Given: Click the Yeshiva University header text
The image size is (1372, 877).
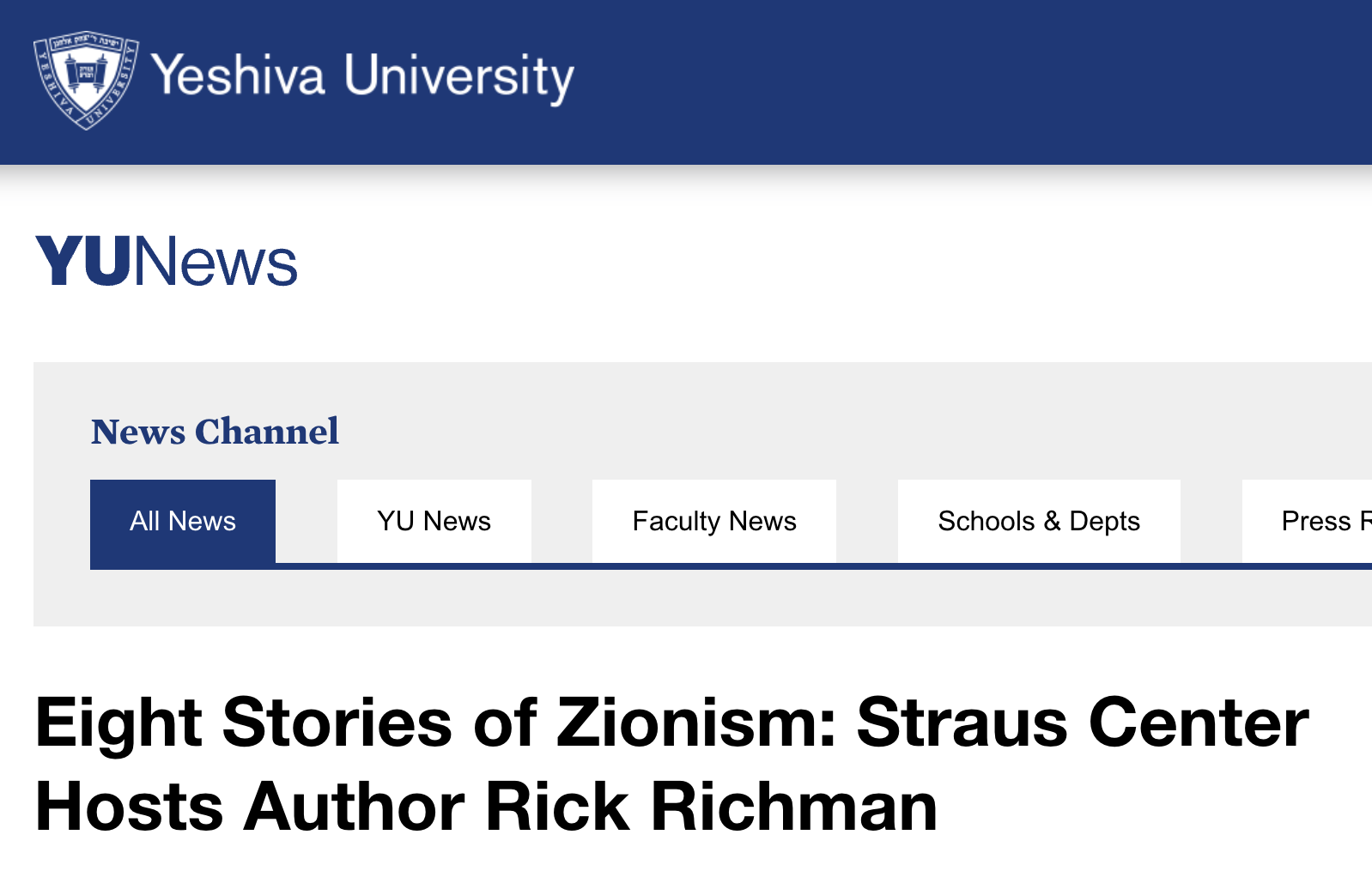Looking at the screenshot, I should [x=360, y=77].
